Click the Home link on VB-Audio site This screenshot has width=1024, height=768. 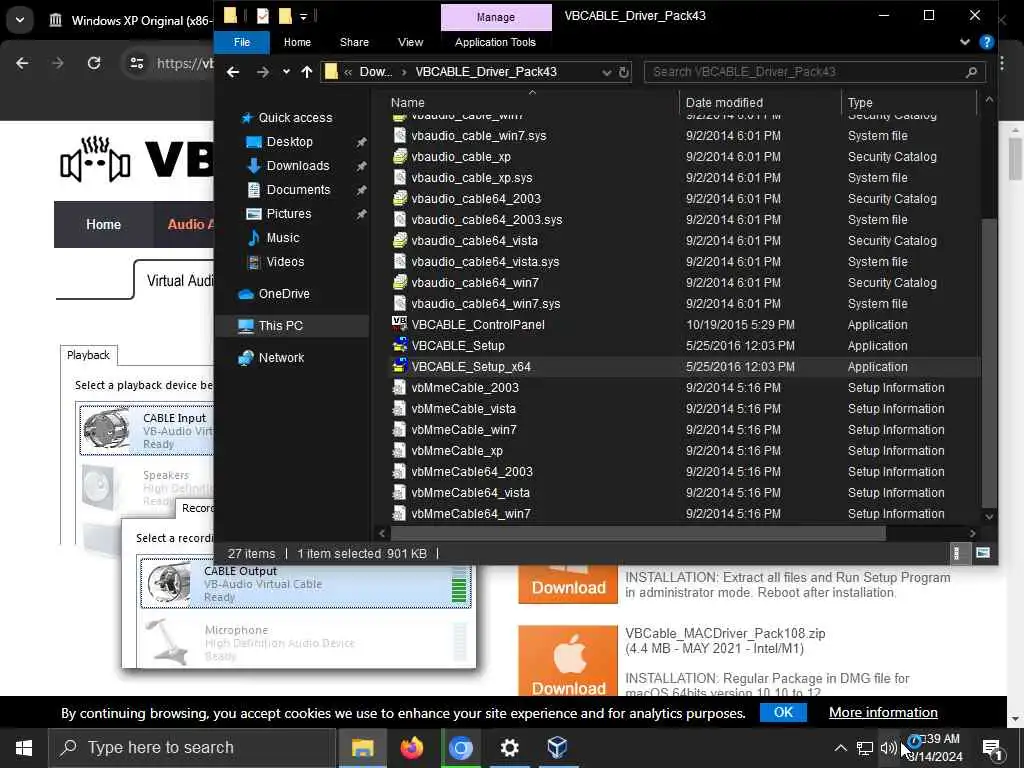click(x=103, y=224)
